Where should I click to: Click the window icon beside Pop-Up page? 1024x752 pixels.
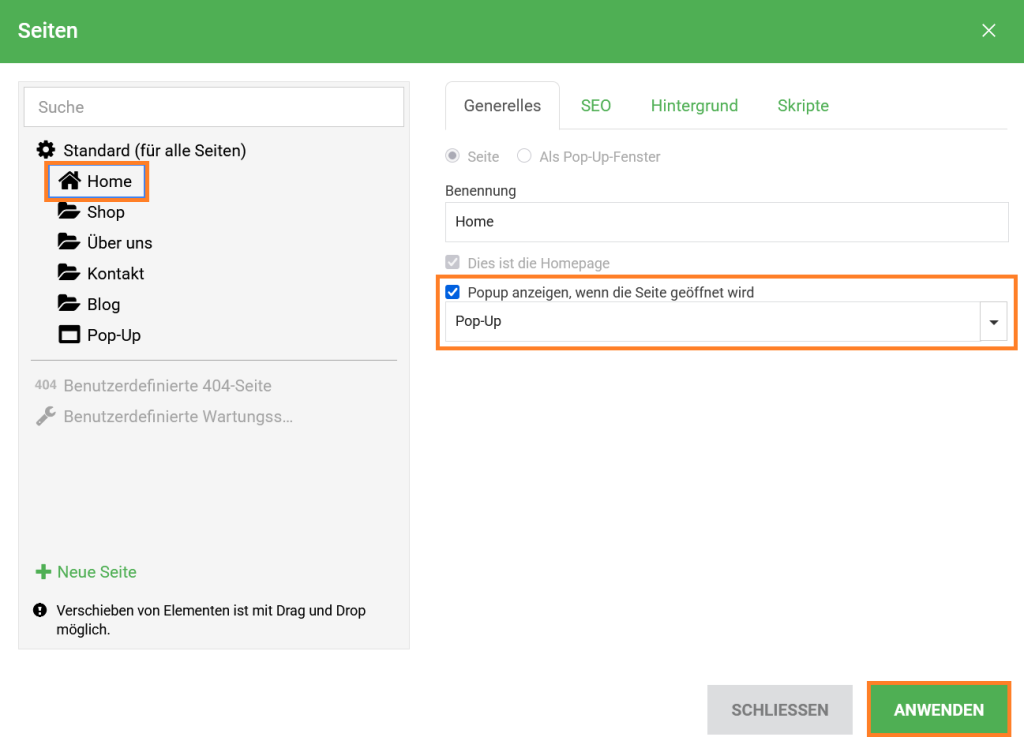[x=69, y=336]
